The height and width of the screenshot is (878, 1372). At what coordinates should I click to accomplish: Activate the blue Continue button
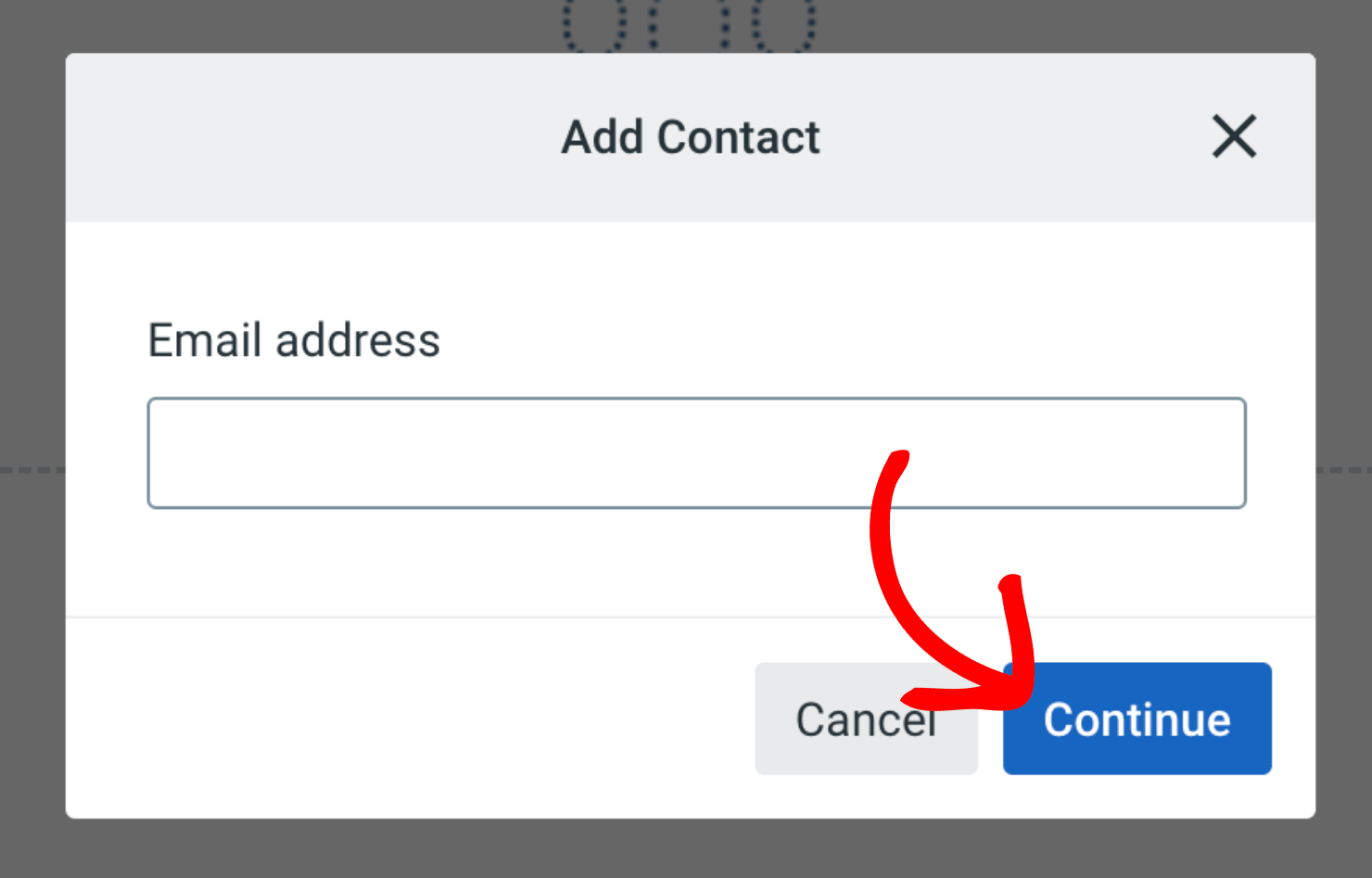(x=1137, y=719)
